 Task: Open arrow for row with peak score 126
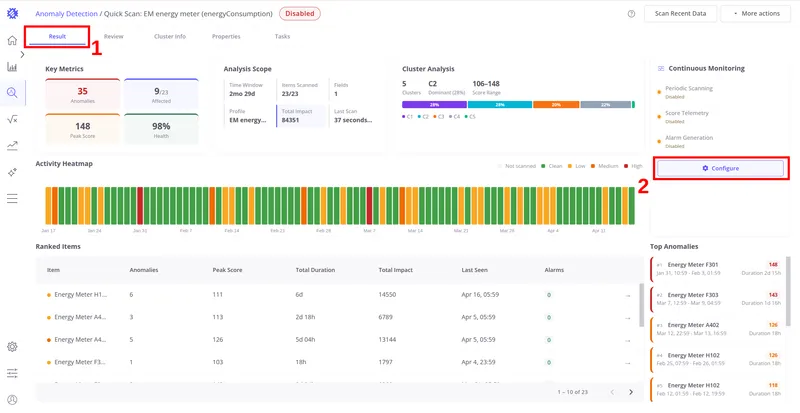(x=628, y=340)
